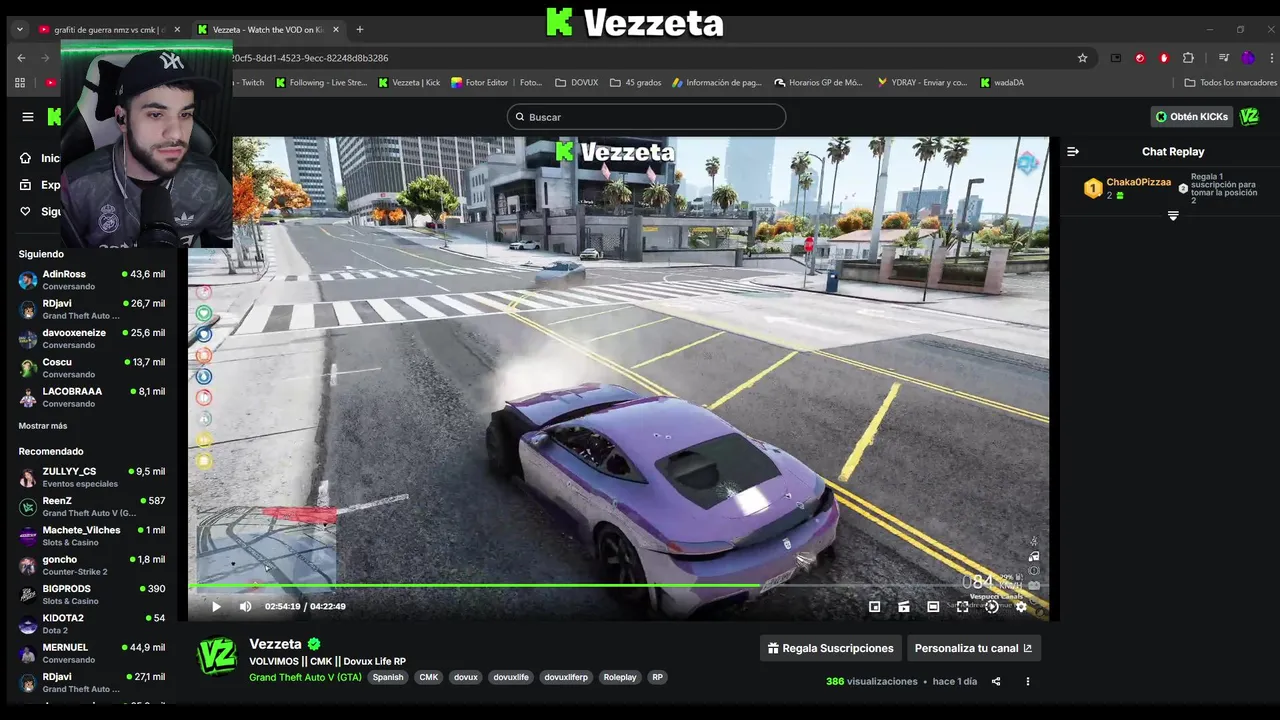Select the Vezzeta Watch the VOD tab
The height and width of the screenshot is (720, 1280).
coord(266,30)
